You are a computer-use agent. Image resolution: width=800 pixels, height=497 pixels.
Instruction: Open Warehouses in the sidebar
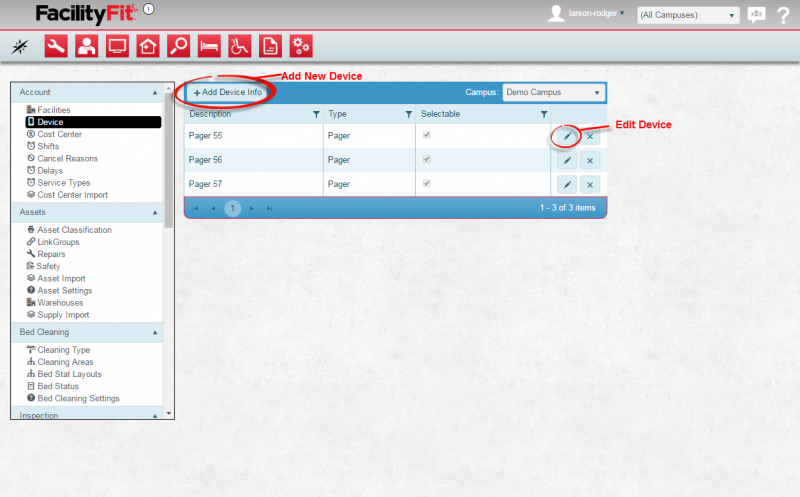coord(55,303)
